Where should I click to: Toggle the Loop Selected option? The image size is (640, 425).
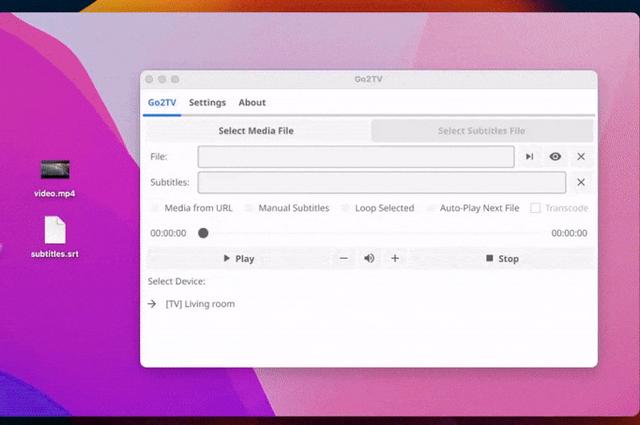click(x=345, y=208)
